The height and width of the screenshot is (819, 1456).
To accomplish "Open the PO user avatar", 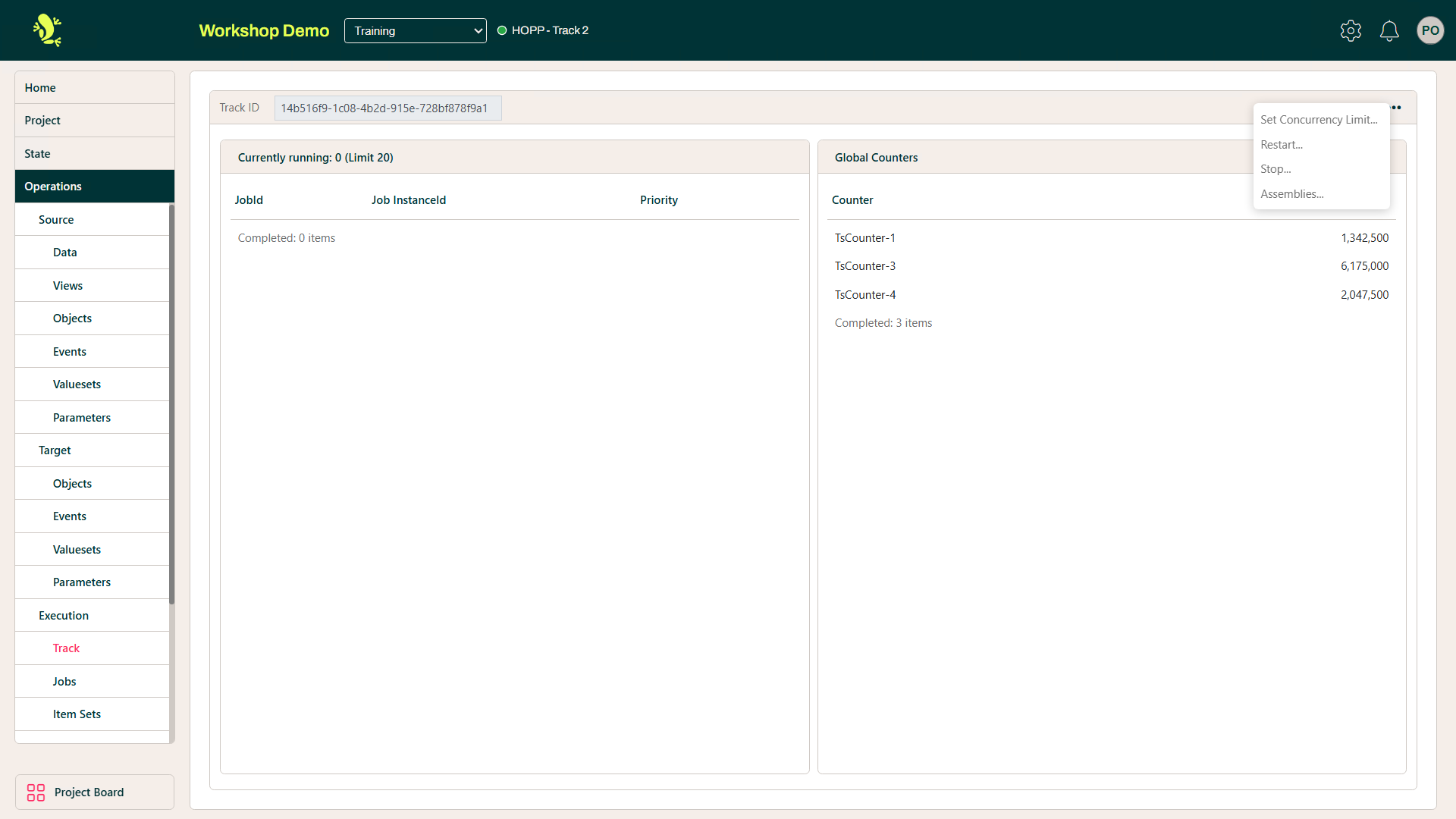I will tap(1430, 30).
